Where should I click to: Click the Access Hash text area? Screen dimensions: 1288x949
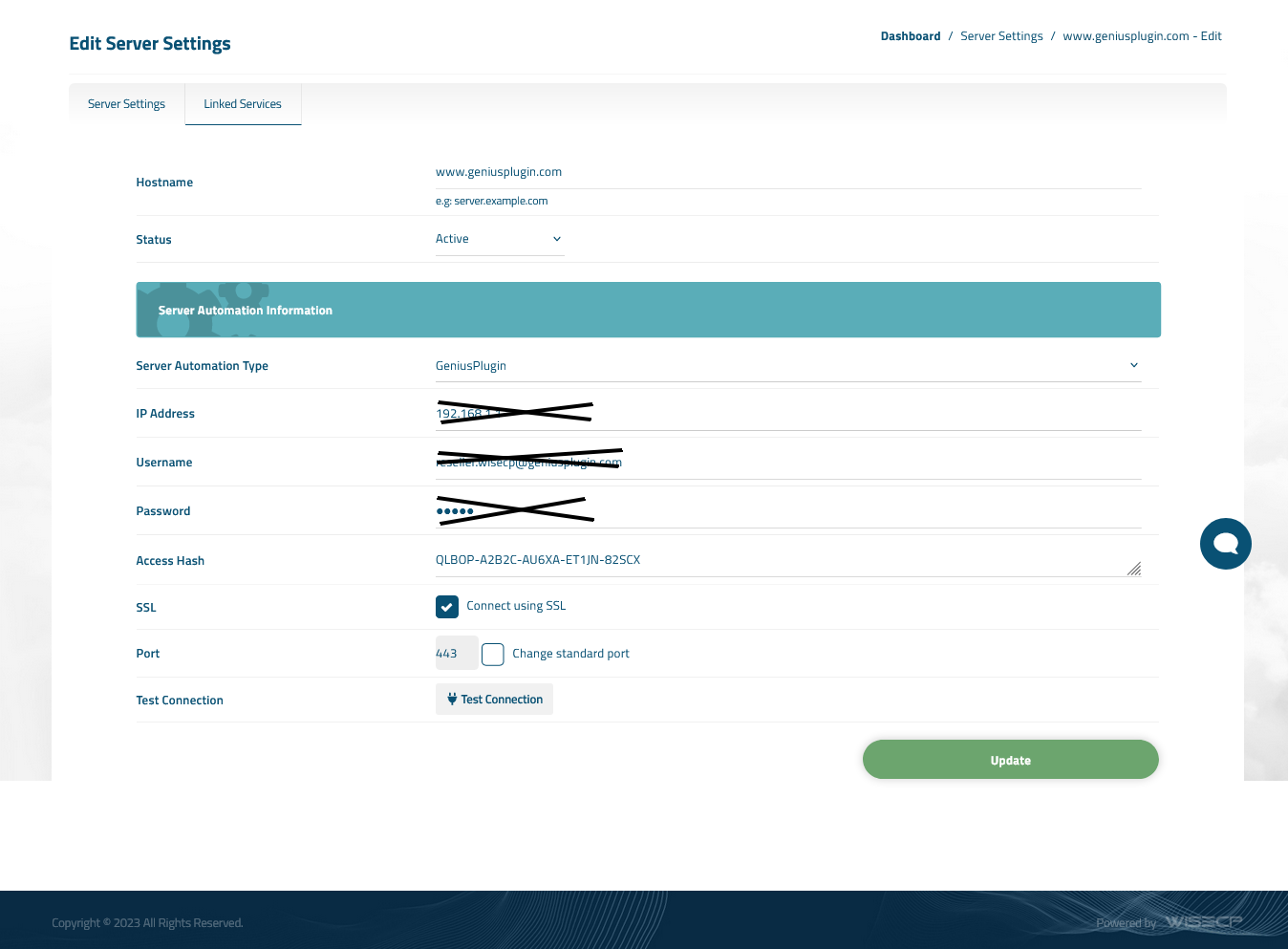(788, 561)
